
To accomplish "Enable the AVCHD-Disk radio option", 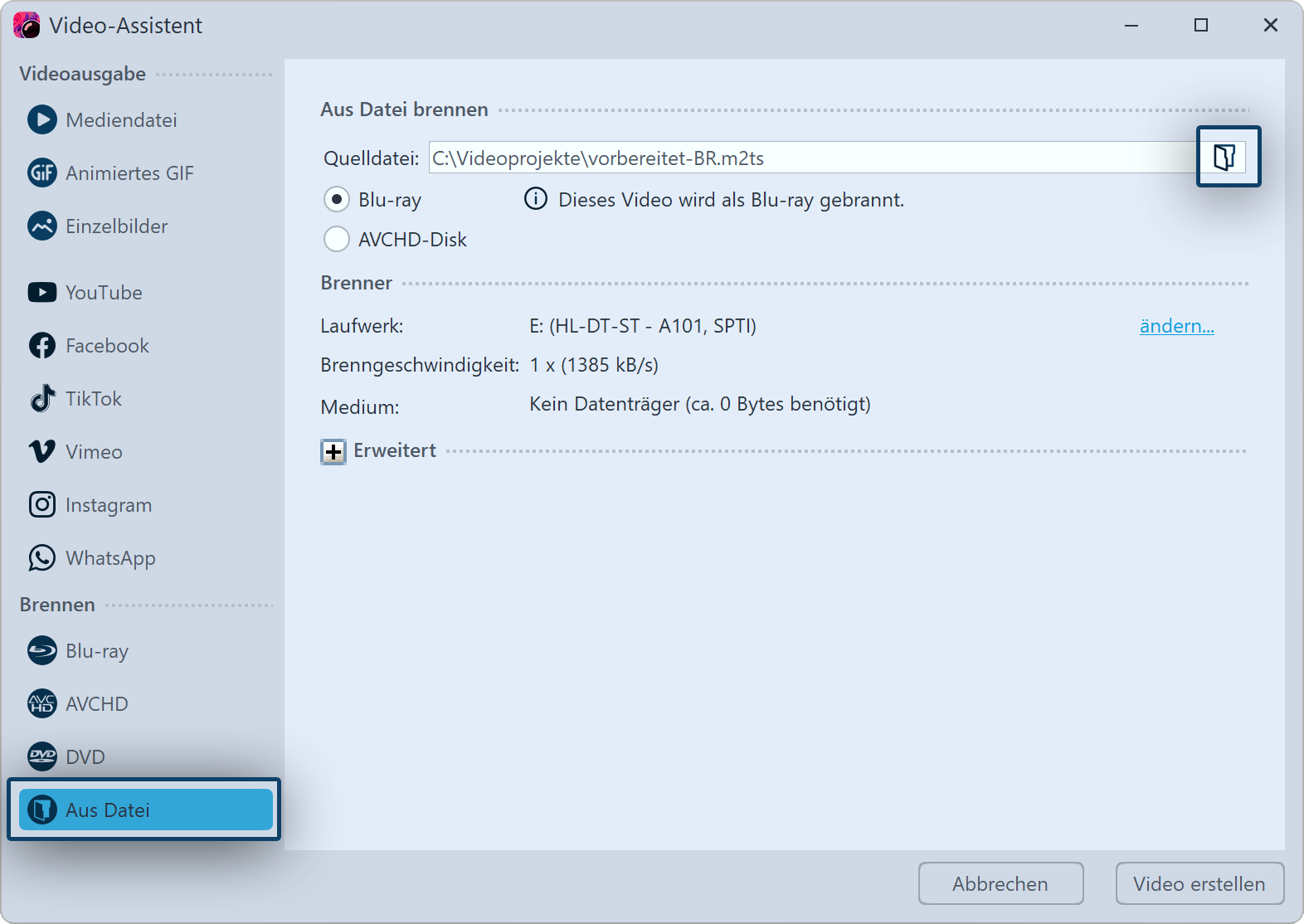I will click(337, 240).
